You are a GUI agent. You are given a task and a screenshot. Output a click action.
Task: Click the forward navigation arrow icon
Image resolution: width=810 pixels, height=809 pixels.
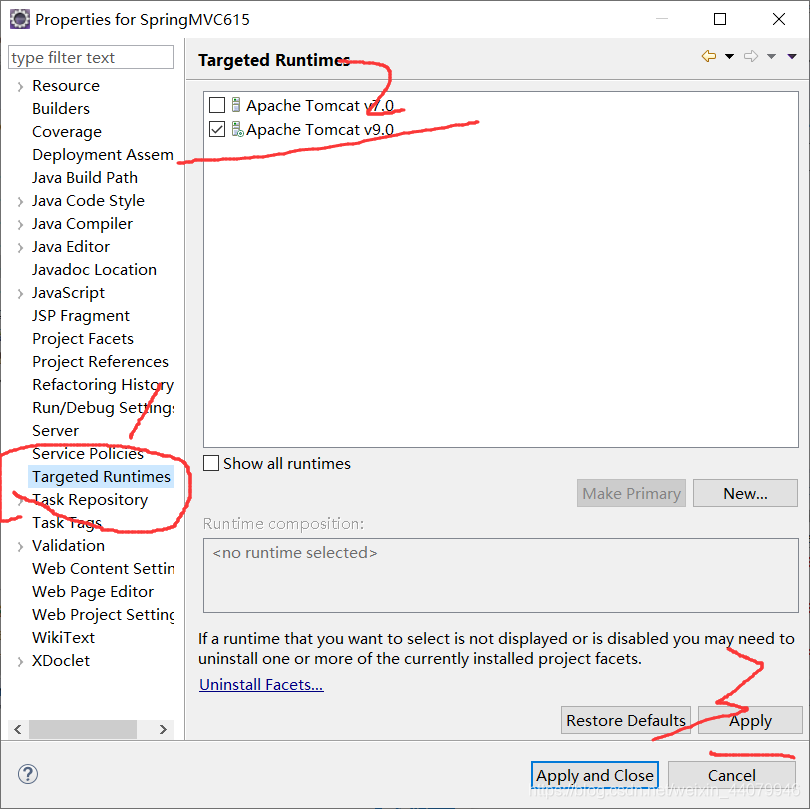[751, 56]
